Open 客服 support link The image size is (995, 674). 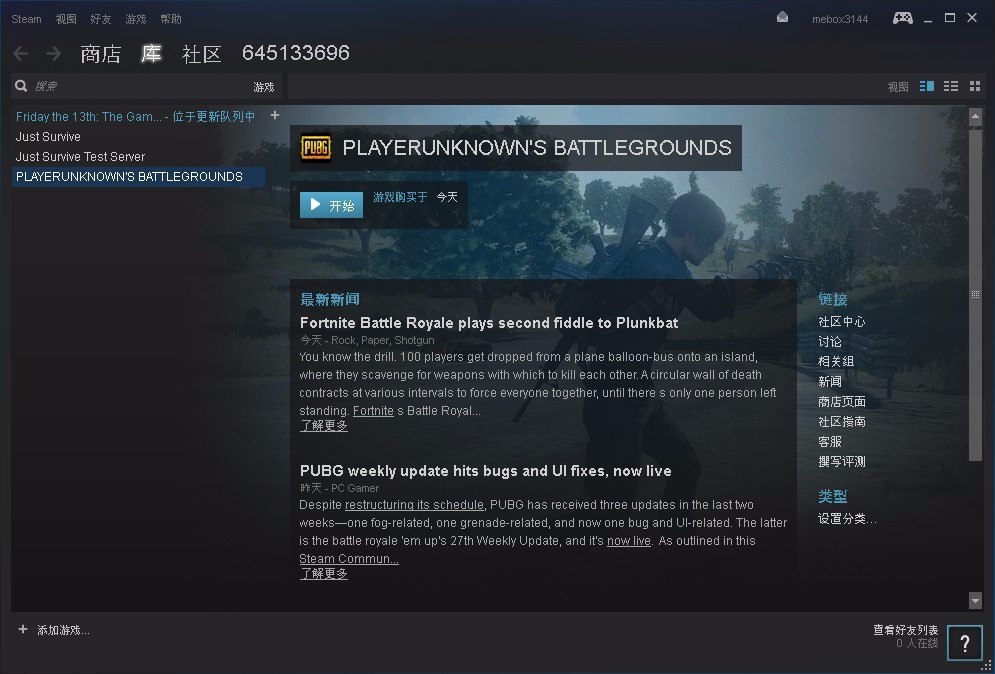click(830, 442)
